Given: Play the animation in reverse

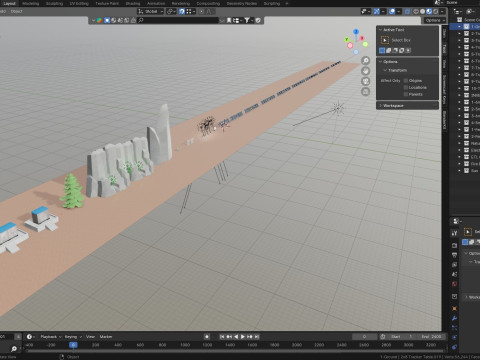Looking at the screenshot, I should 236,337.
